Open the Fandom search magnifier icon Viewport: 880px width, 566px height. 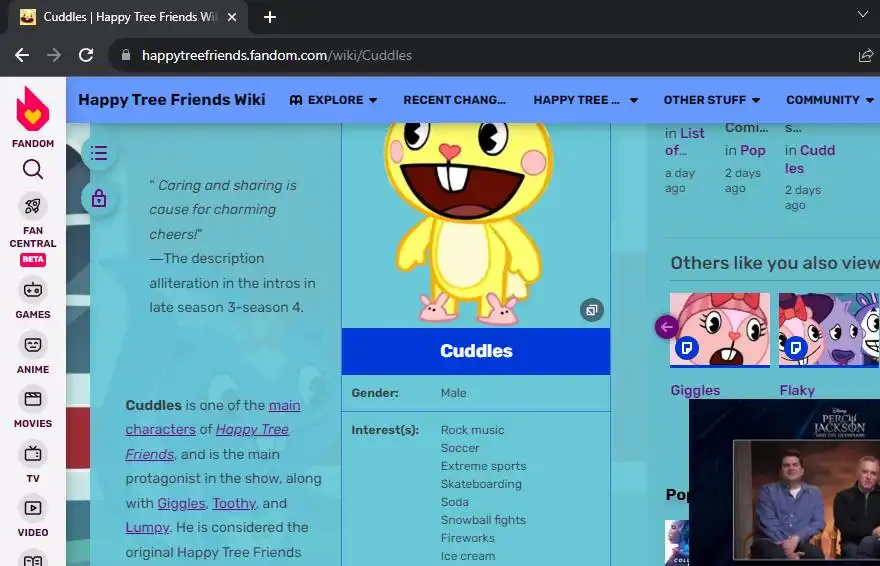[33, 169]
